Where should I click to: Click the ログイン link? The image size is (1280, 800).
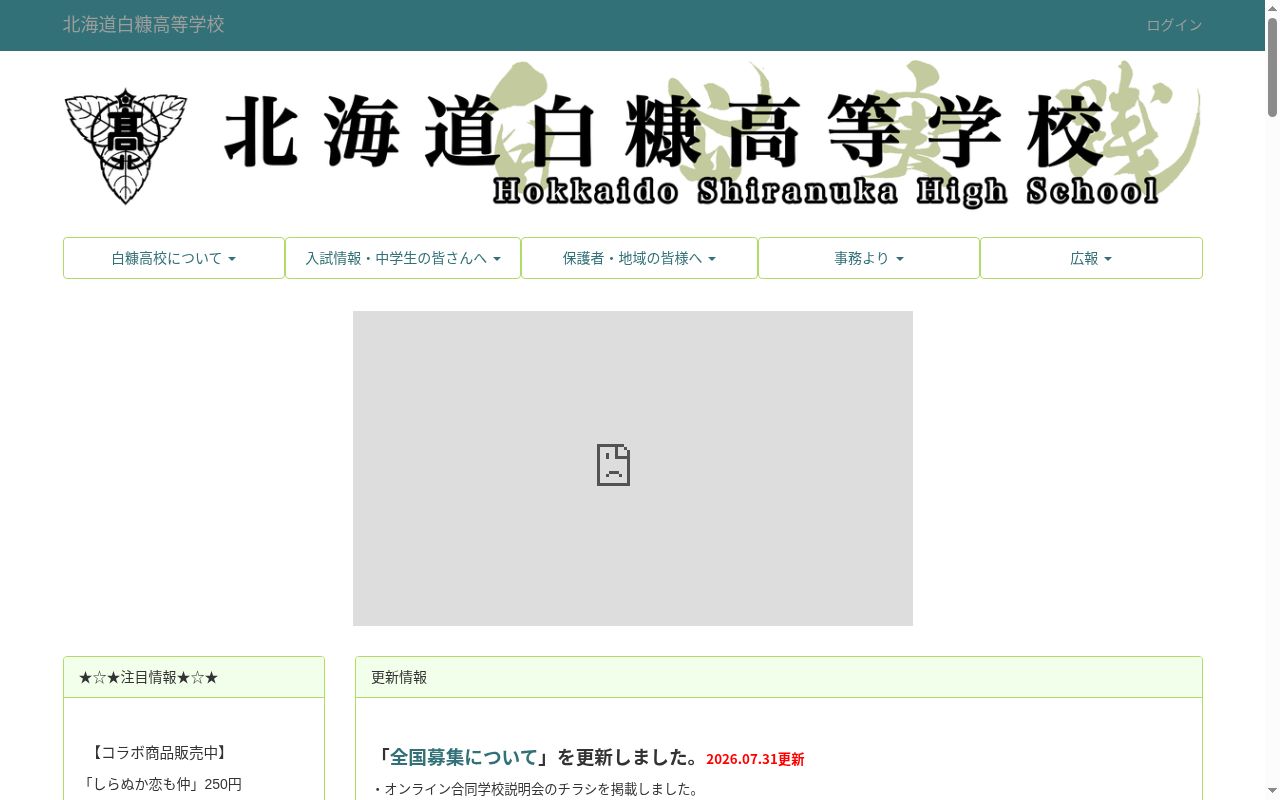point(1174,25)
